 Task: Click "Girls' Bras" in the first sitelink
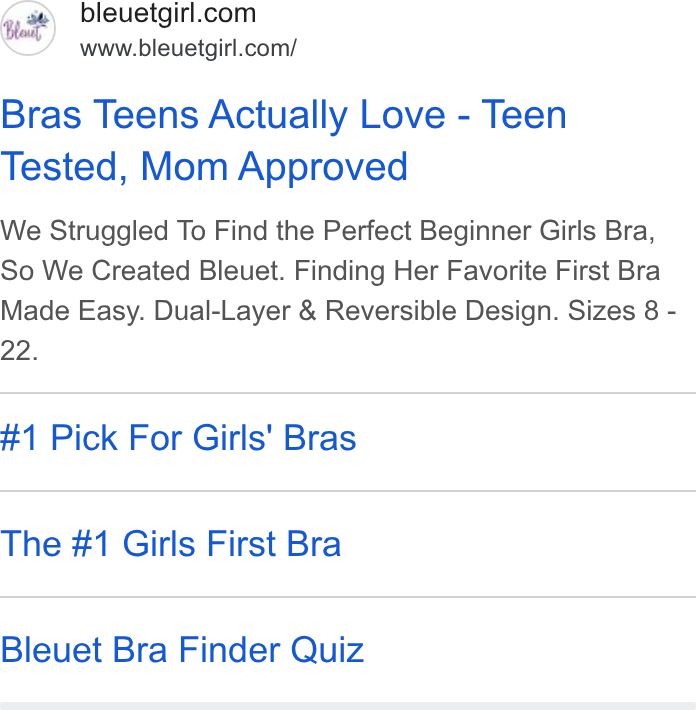274,438
